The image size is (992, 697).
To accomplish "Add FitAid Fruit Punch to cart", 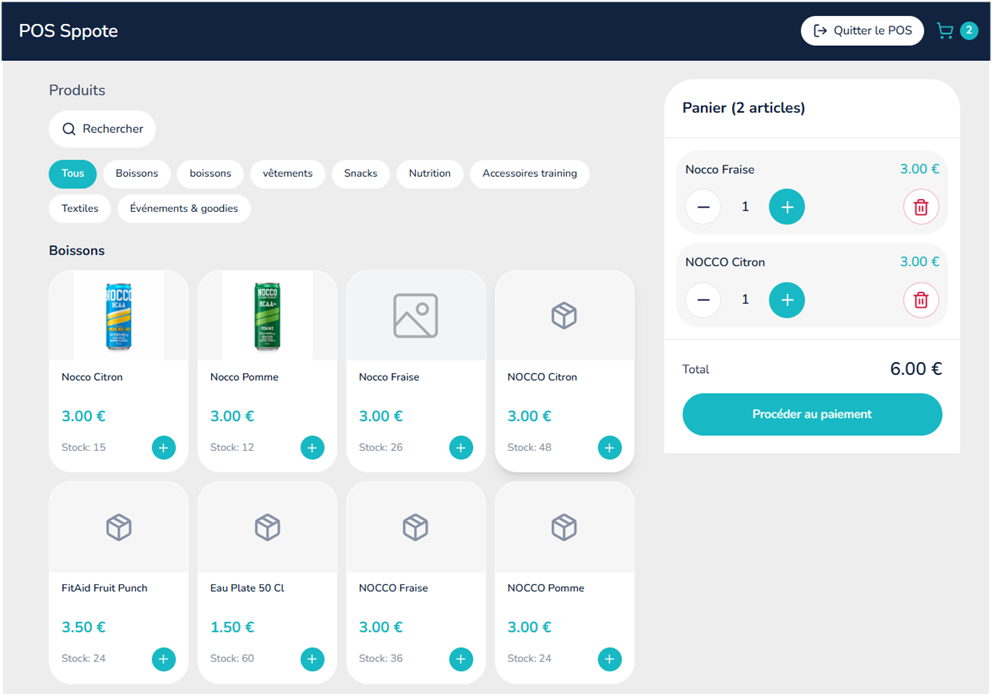I will click(x=163, y=659).
